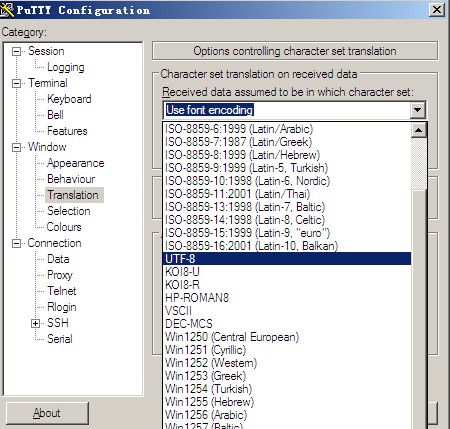Select ISO-8859-15:1999 (Latin-9, "euro") option

click(x=287, y=233)
